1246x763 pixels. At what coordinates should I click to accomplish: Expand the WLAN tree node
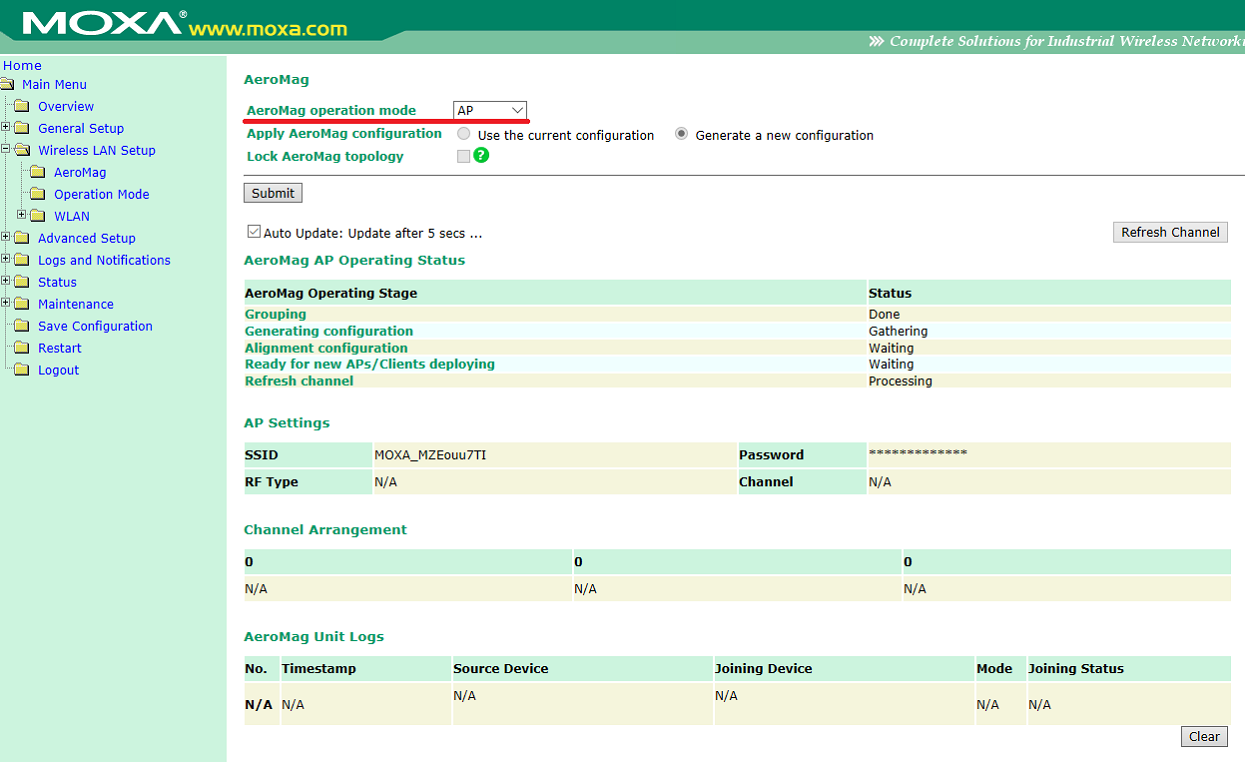[x=22, y=215]
